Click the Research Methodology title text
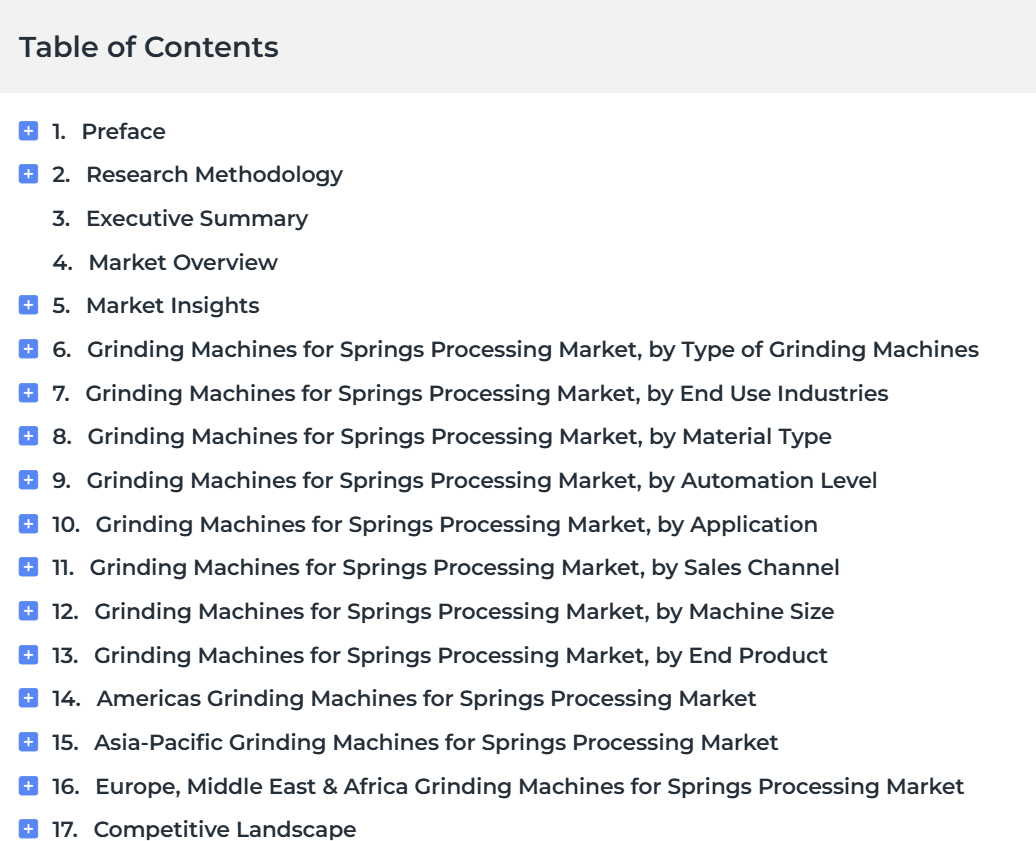 [x=215, y=174]
